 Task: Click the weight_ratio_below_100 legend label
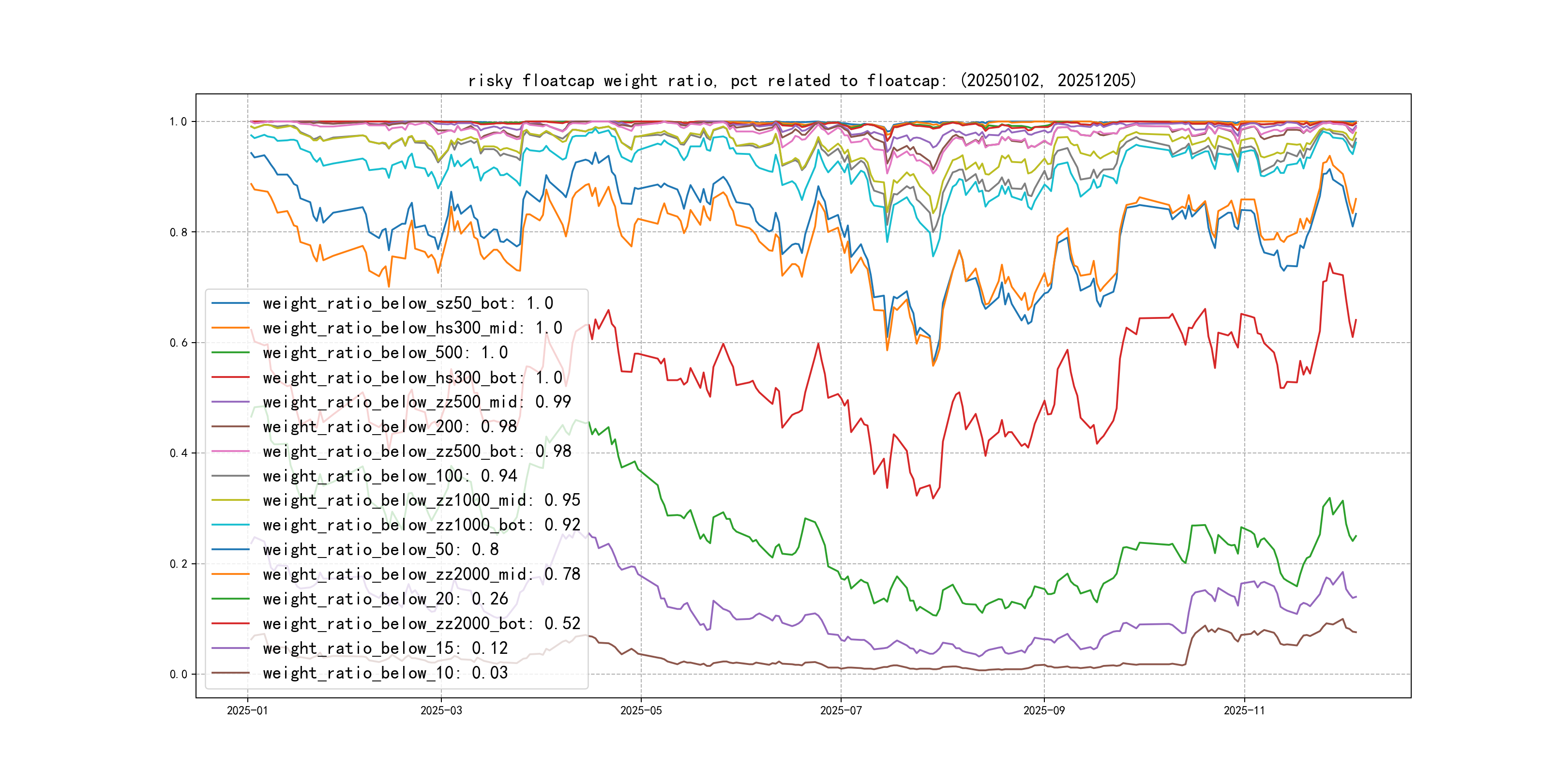(x=390, y=476)
